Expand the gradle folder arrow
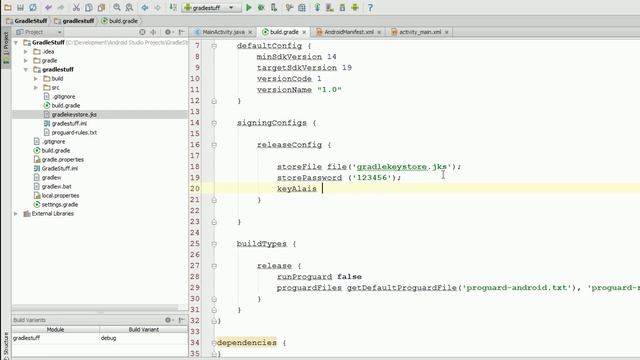The image size is (640, 360). coord(26,60)
